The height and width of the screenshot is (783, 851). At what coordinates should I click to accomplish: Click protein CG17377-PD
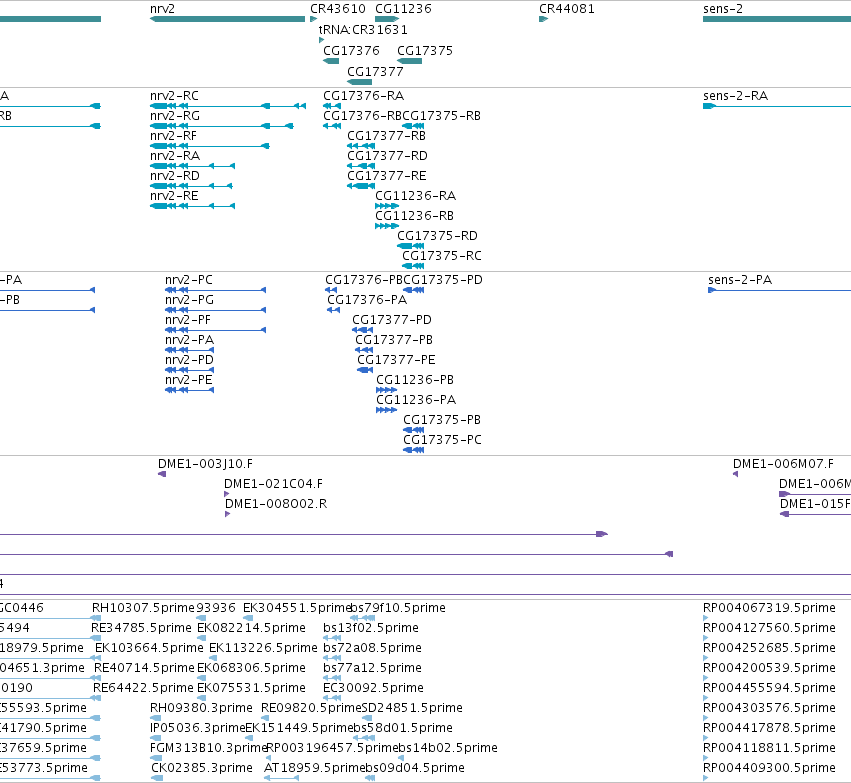[x=392, y=321]
